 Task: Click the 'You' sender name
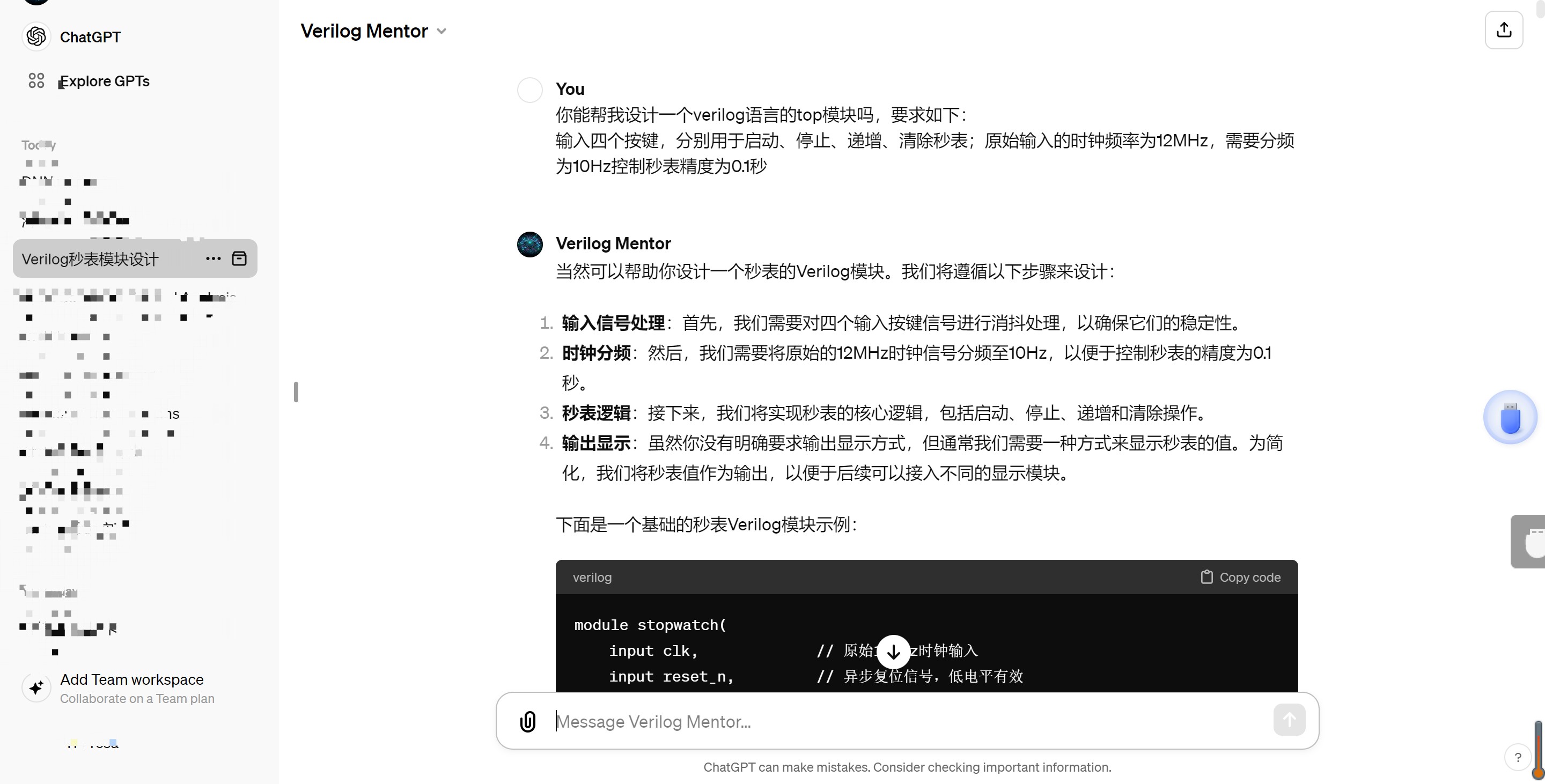(x=570, y=90)
